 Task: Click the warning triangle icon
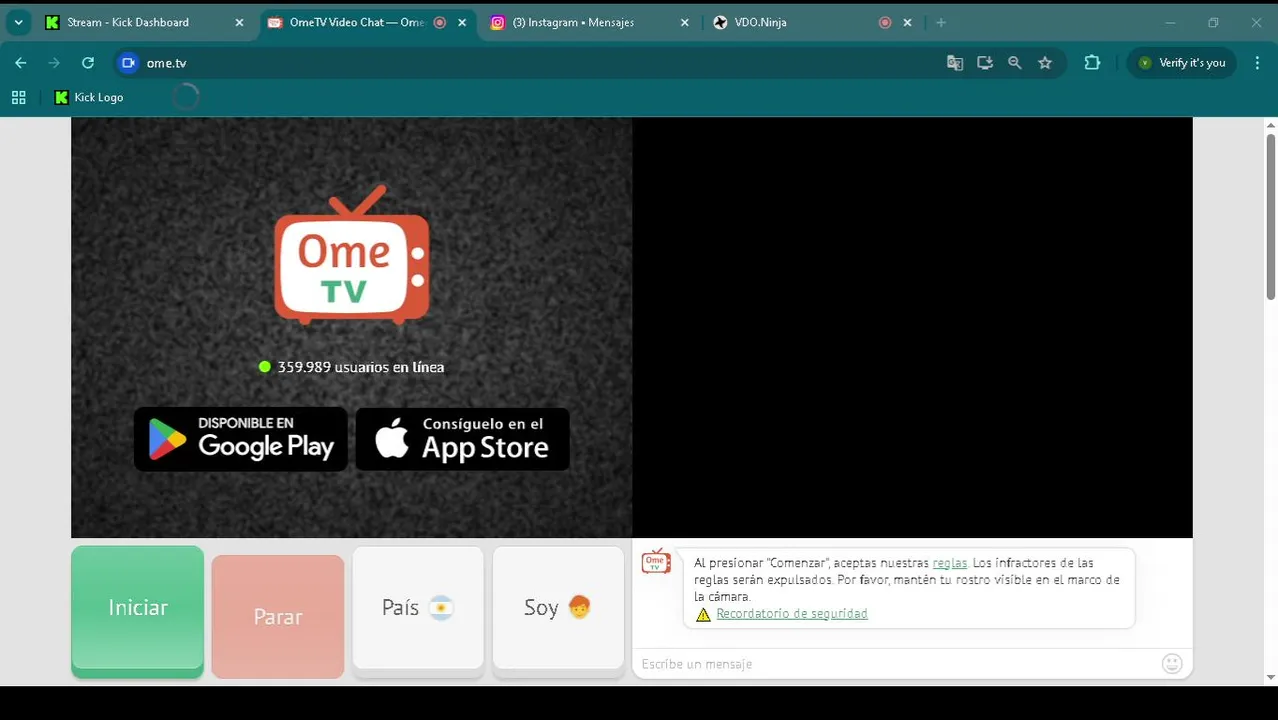click(703, 614)
